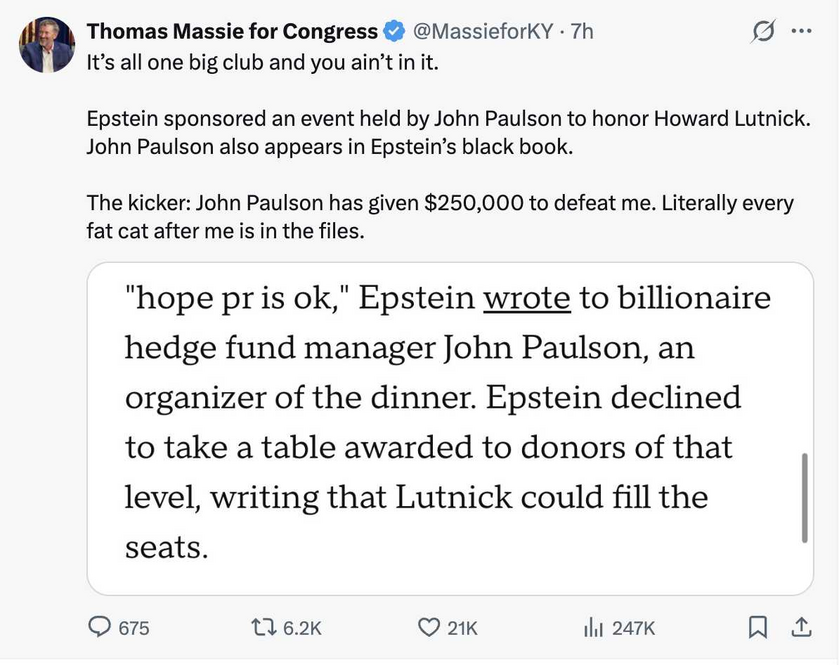Click the blue verified checkmark badge
Viewport: 839px width, 665px height.
pos(394,31)
